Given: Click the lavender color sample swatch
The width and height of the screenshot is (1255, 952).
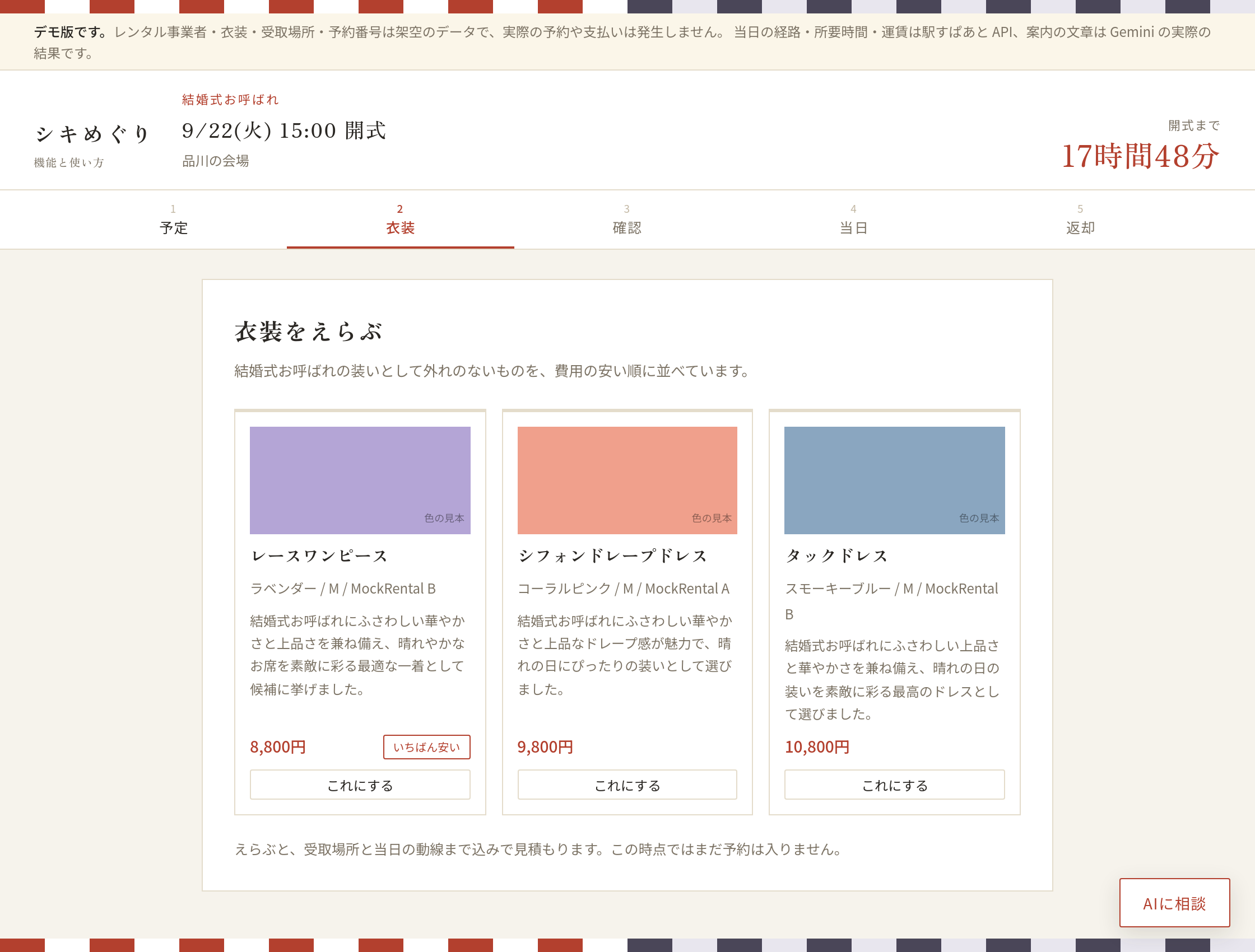Looking at the screenshot, I should 360,480.
